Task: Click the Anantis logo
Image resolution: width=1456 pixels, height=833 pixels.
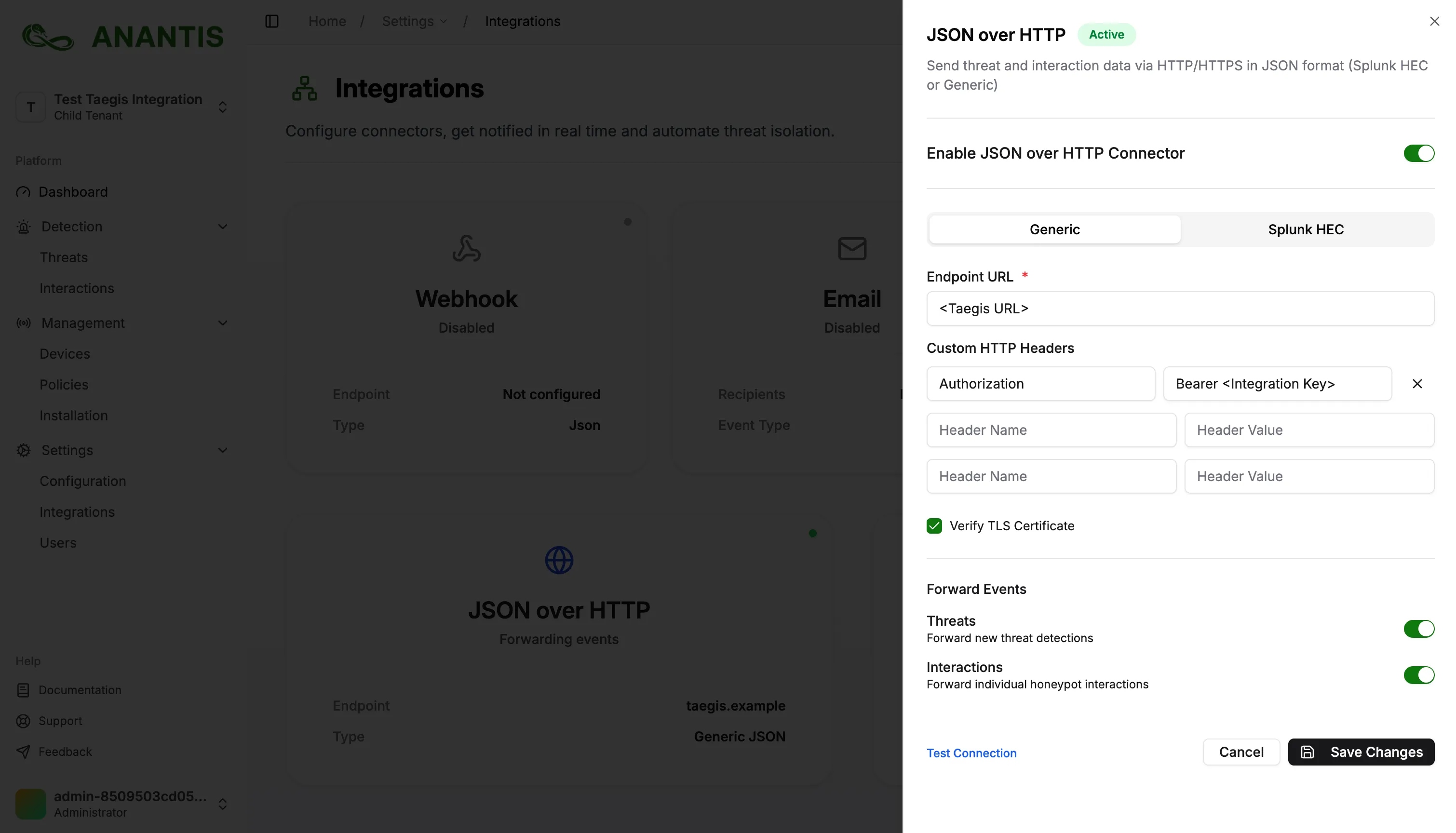Action: point(122,37)
